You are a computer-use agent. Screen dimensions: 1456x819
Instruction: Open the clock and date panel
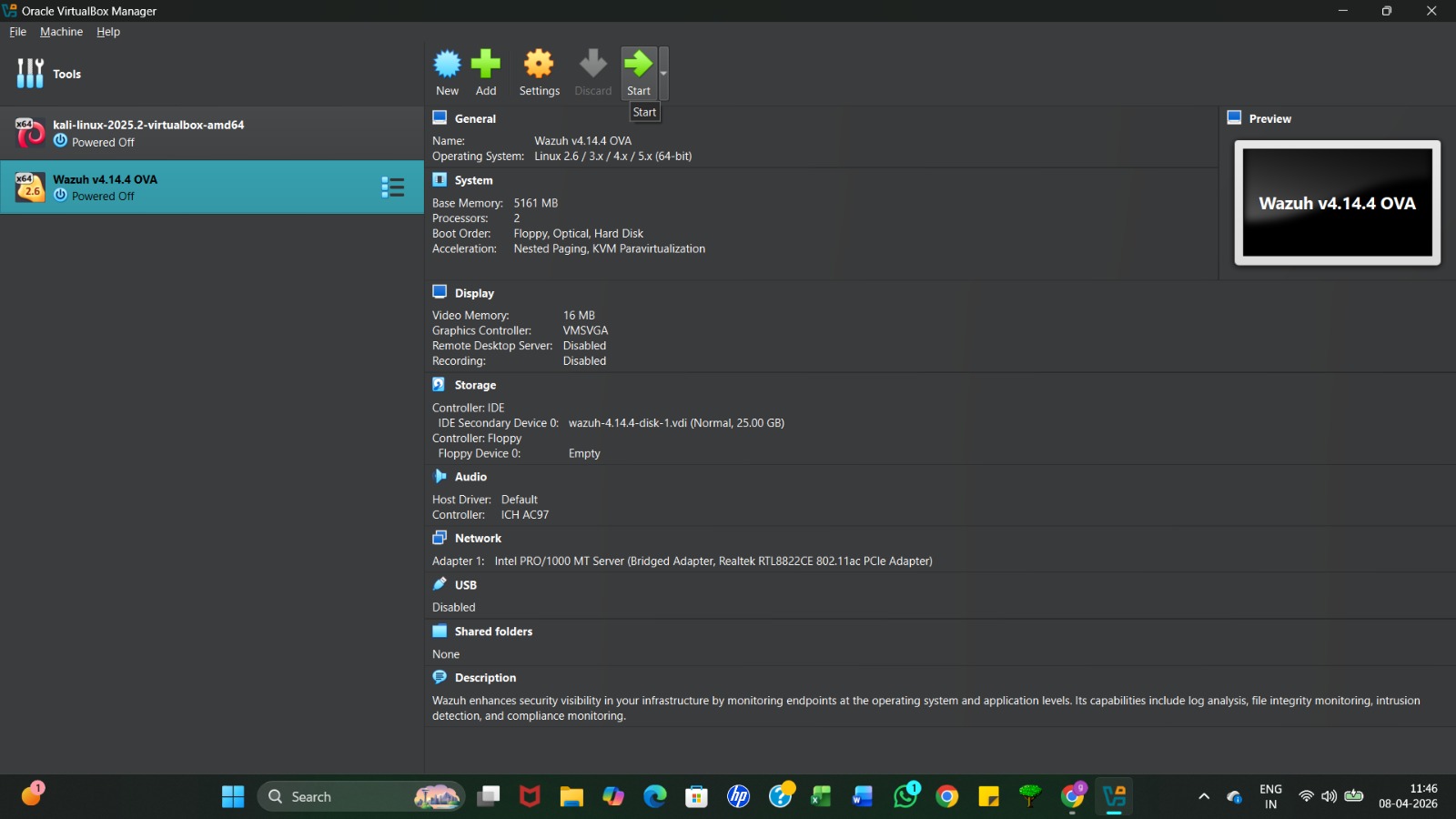click(1409, 797)
